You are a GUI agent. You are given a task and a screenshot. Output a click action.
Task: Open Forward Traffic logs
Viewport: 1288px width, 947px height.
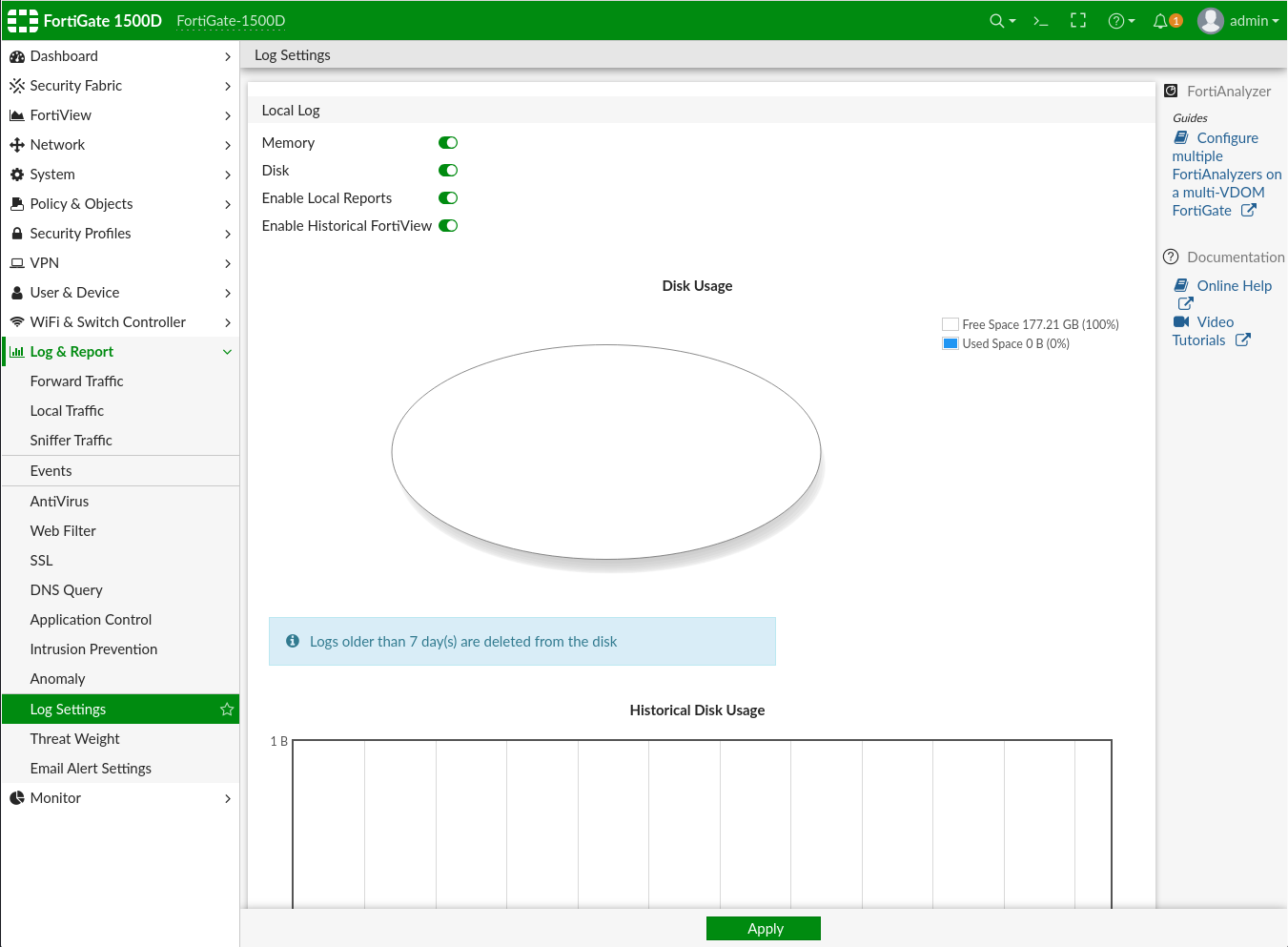tap(77, 381)
